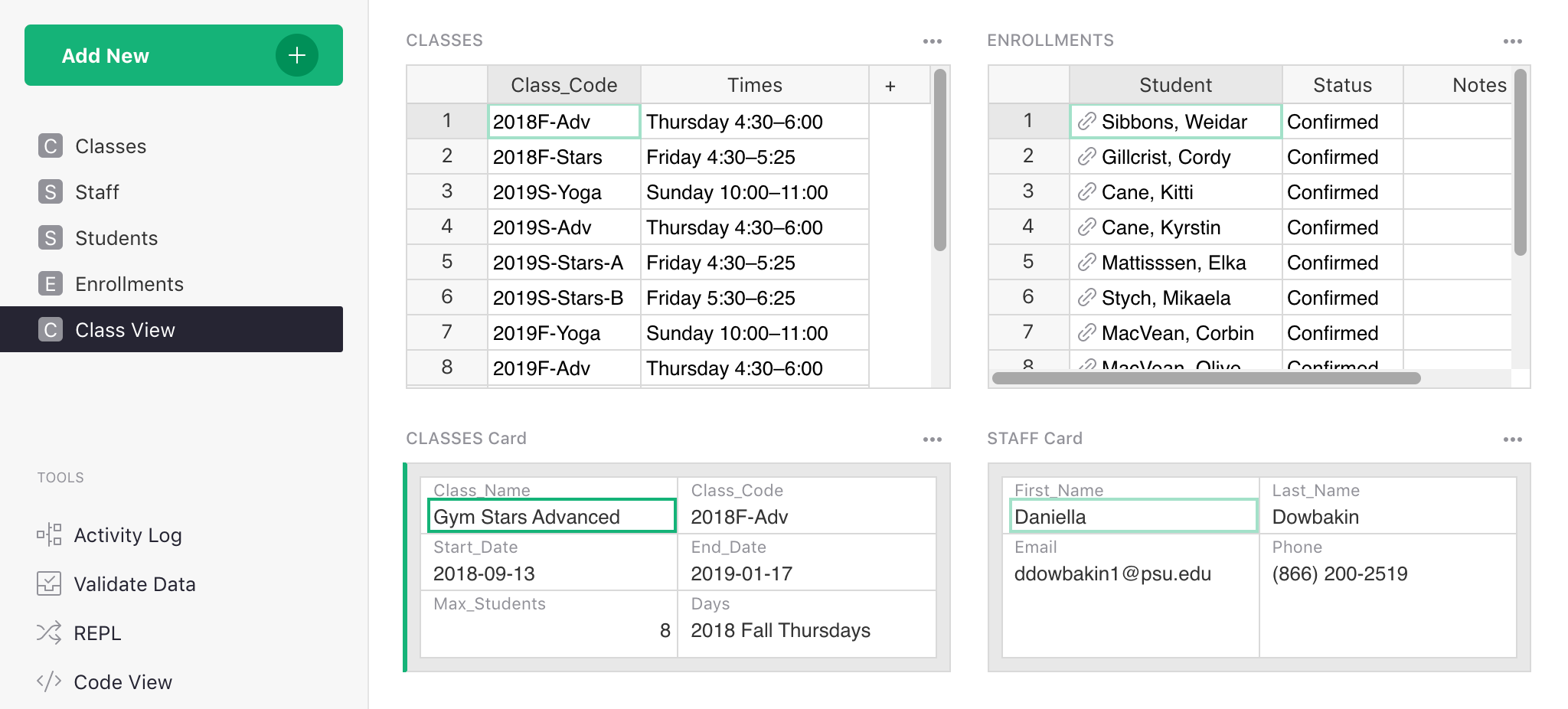Open the Staff page in sidebar
The image size is (1568, 709).
(97, 192)
